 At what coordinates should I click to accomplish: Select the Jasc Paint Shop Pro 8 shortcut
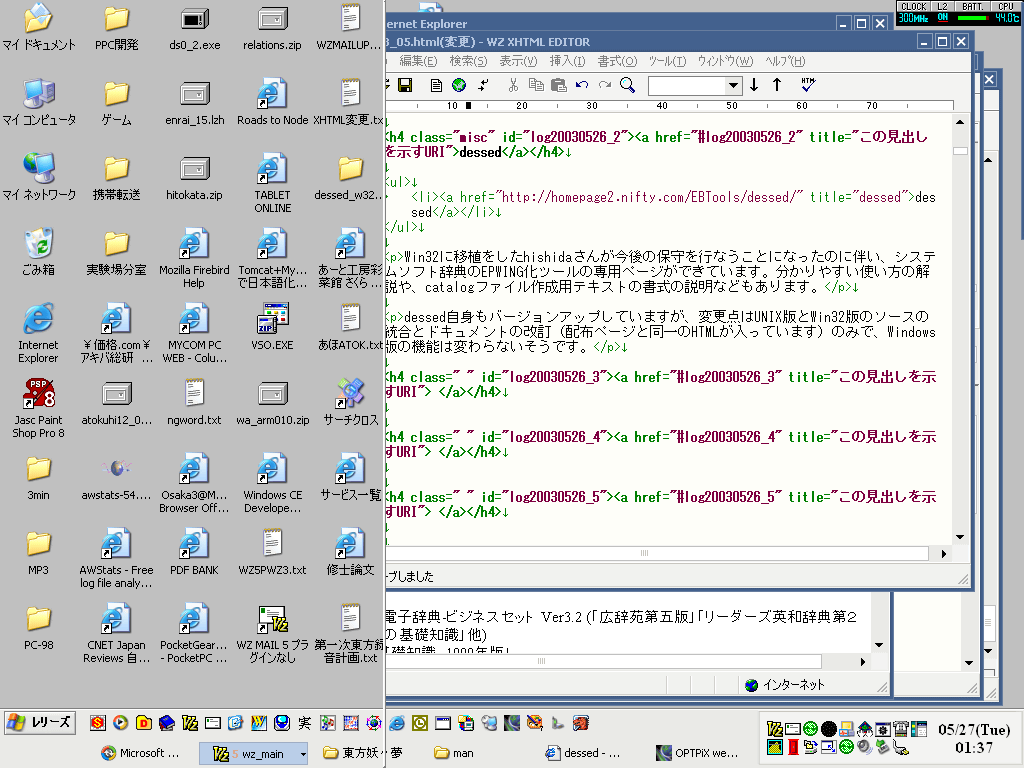[39, 408]
